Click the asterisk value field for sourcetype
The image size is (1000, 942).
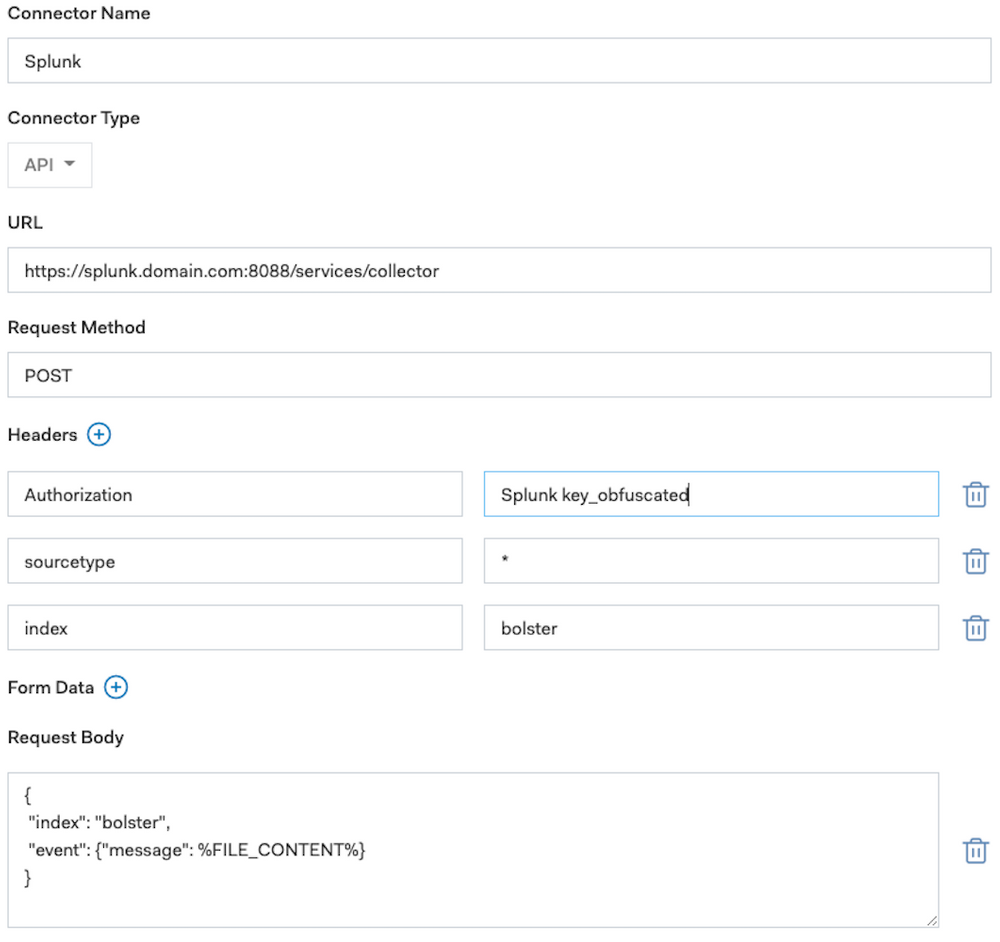(711, 561)
